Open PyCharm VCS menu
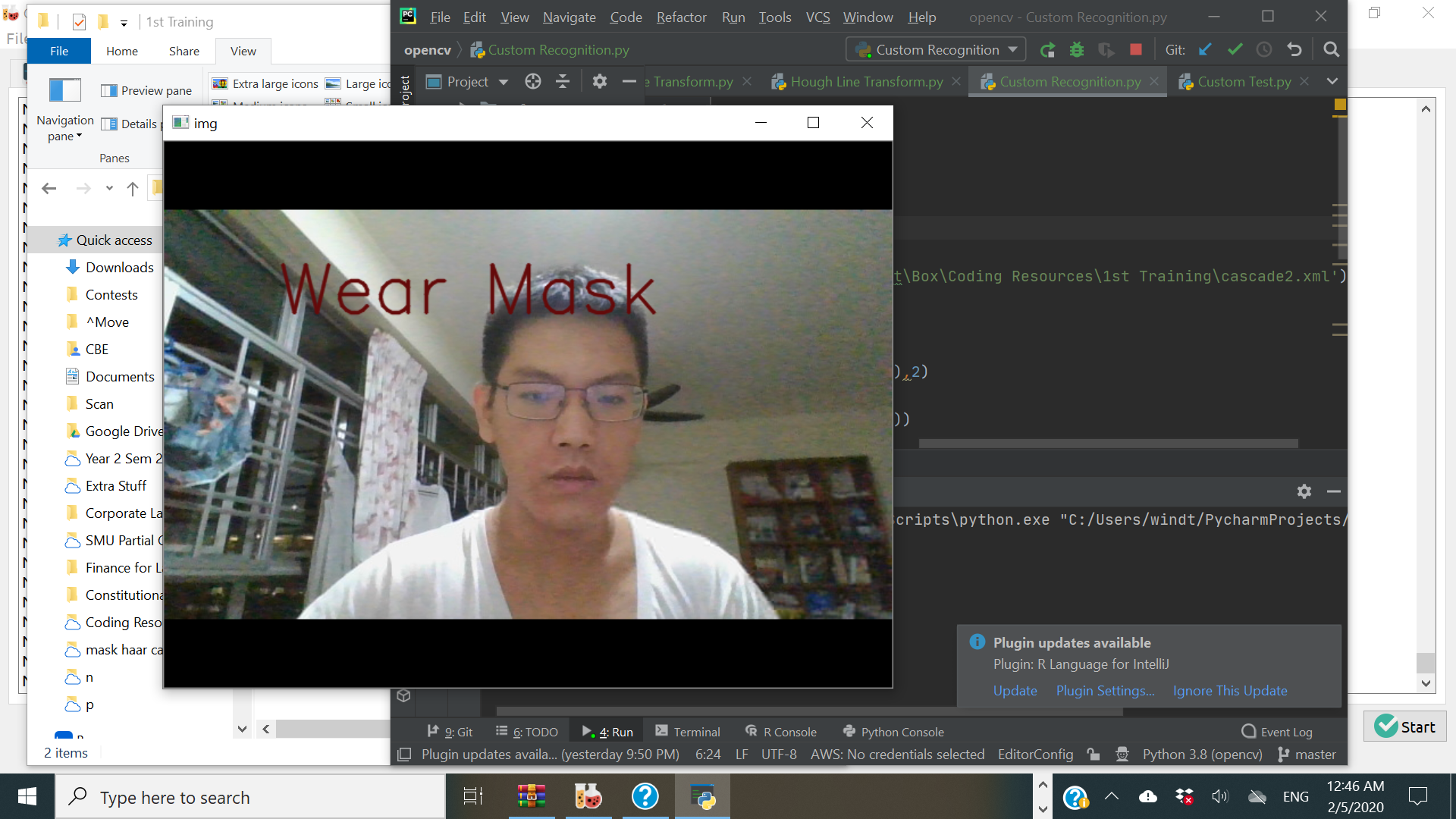This screenshot has width=1456, height=819. tap(817, 17)
